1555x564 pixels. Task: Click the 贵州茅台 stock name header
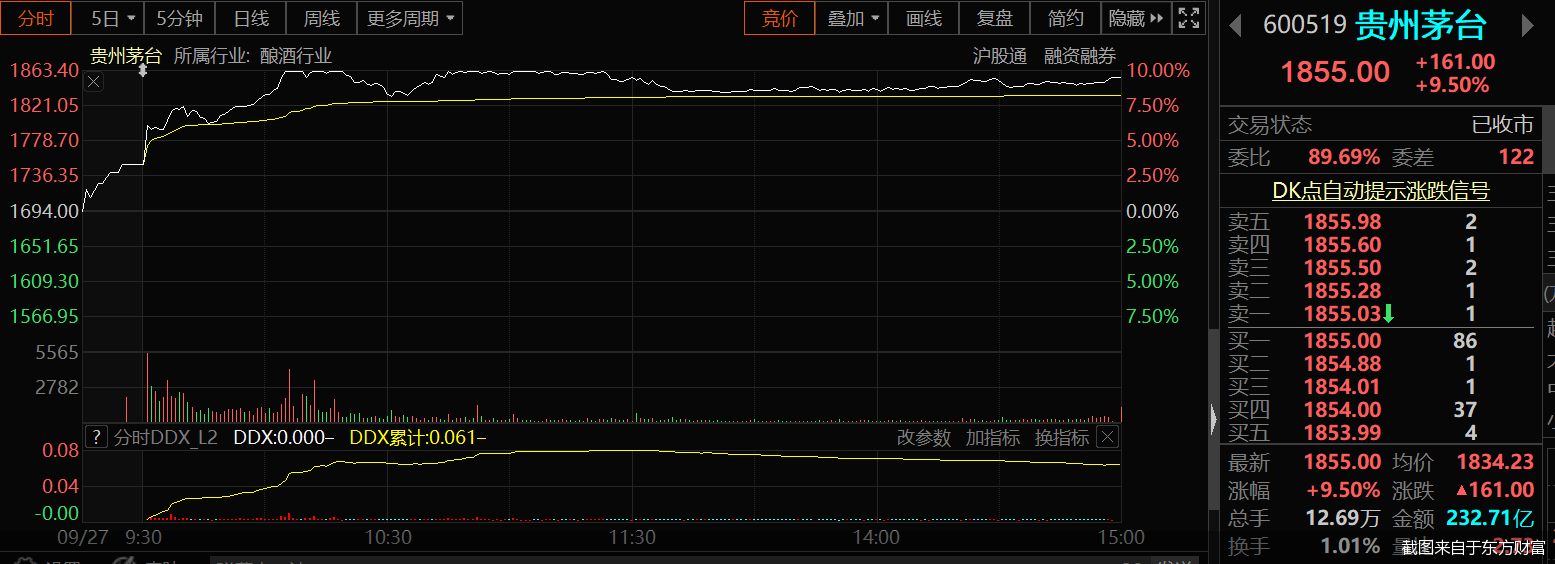click(1421, 25)
